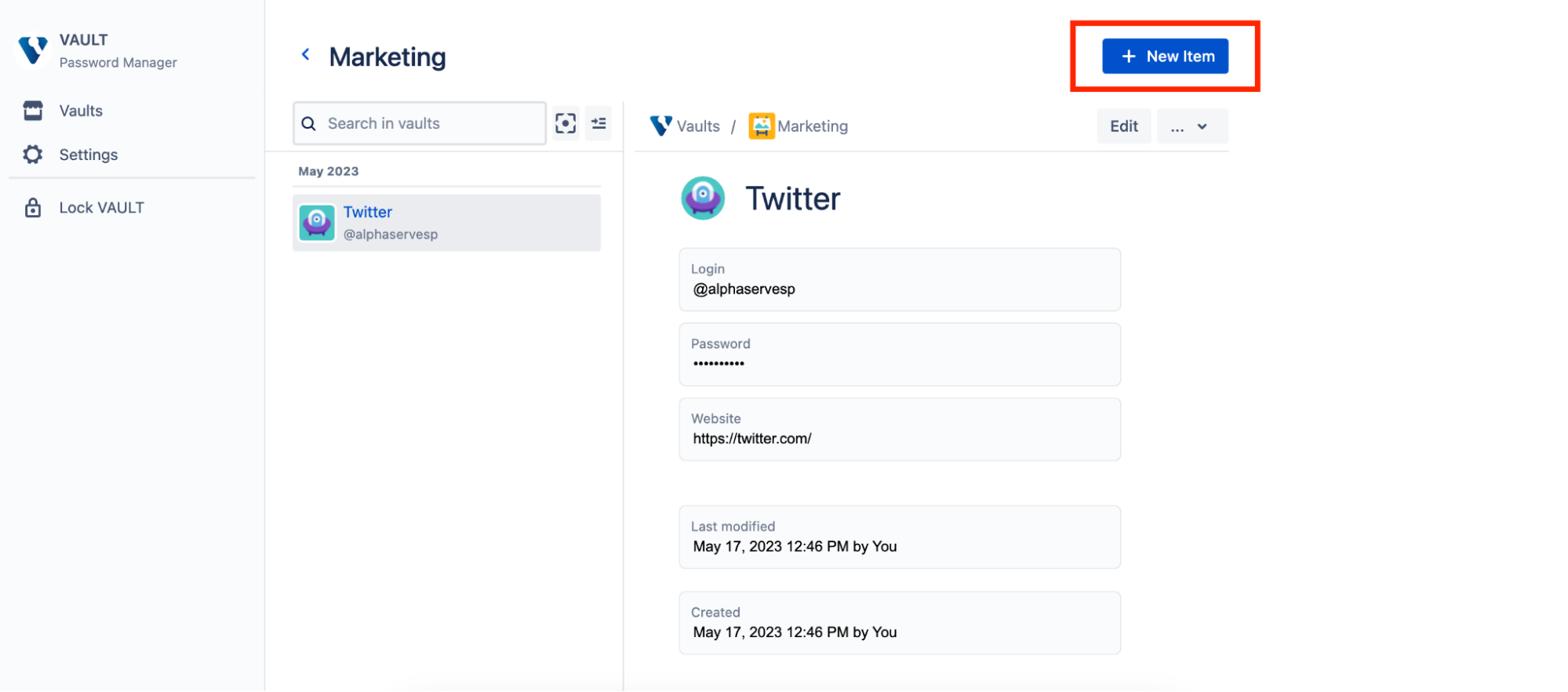Click the Marketing vault icon in breadcrumb
The image size is (1568, 692).
point(762,126)
